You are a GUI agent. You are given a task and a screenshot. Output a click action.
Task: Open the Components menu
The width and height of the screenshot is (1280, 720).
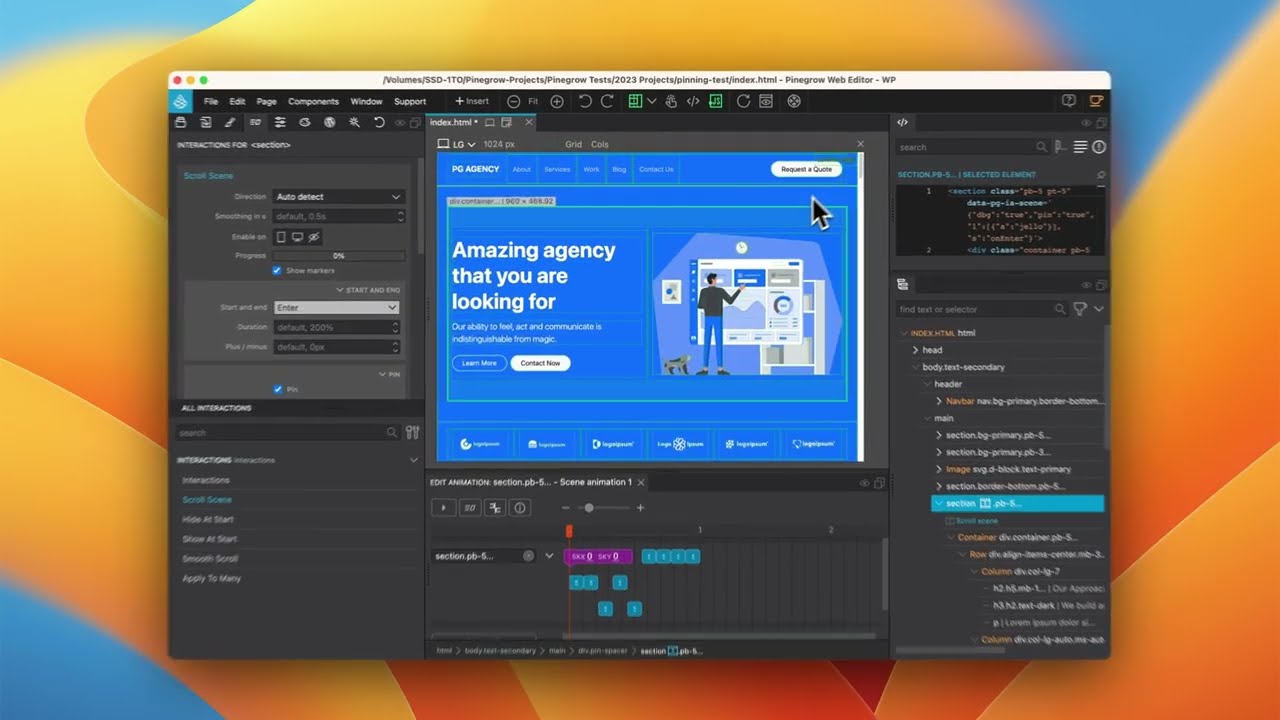313,101
